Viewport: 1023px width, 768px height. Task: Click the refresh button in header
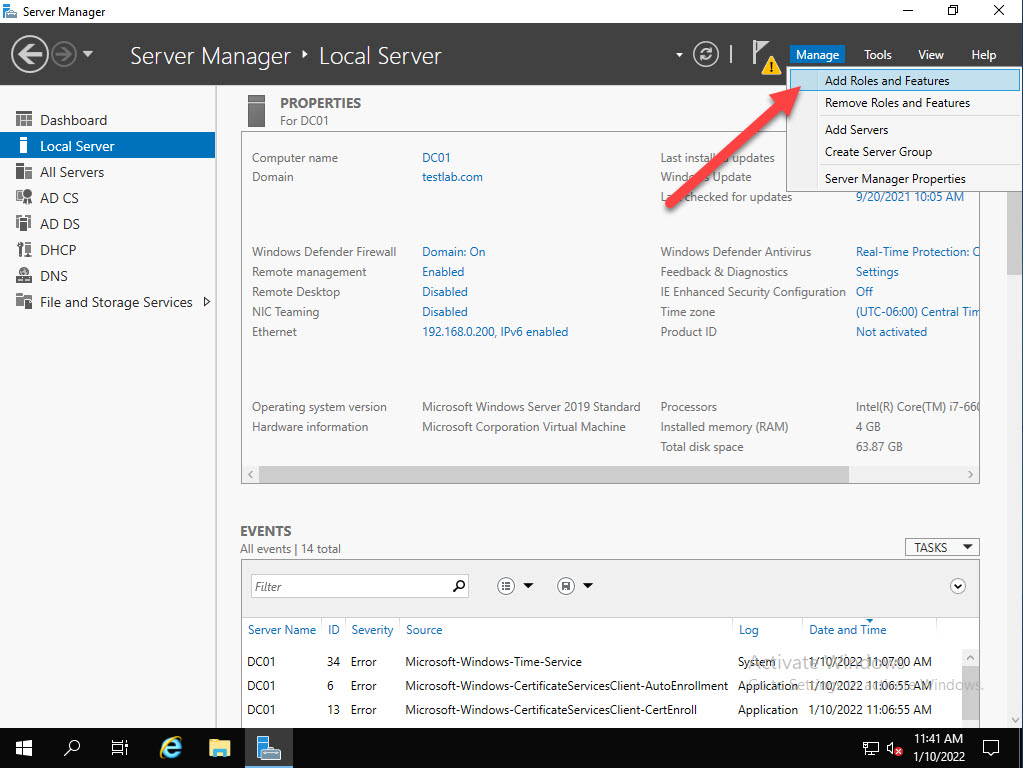pos(705,54)
